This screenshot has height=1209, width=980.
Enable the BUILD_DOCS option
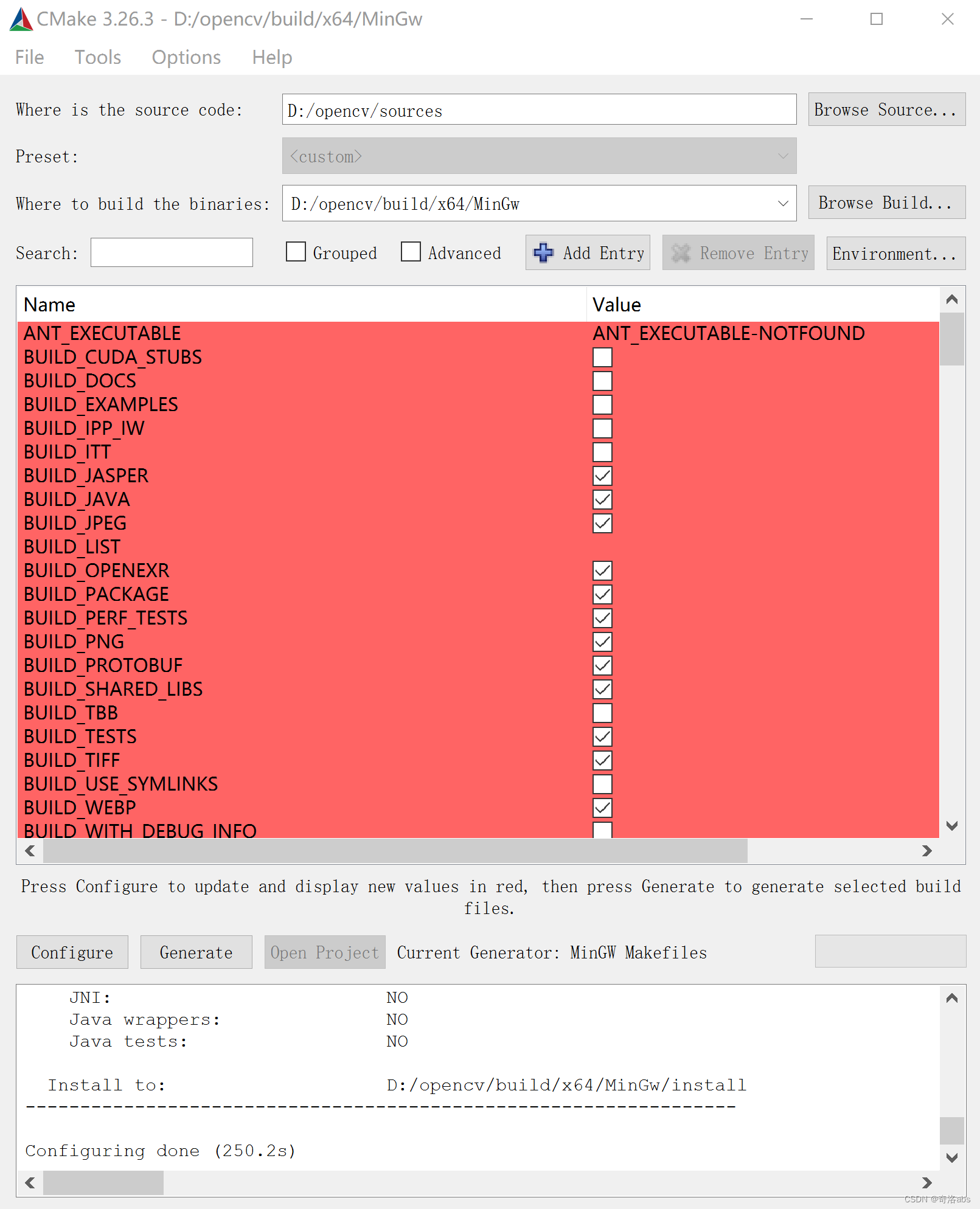point(602,380)
